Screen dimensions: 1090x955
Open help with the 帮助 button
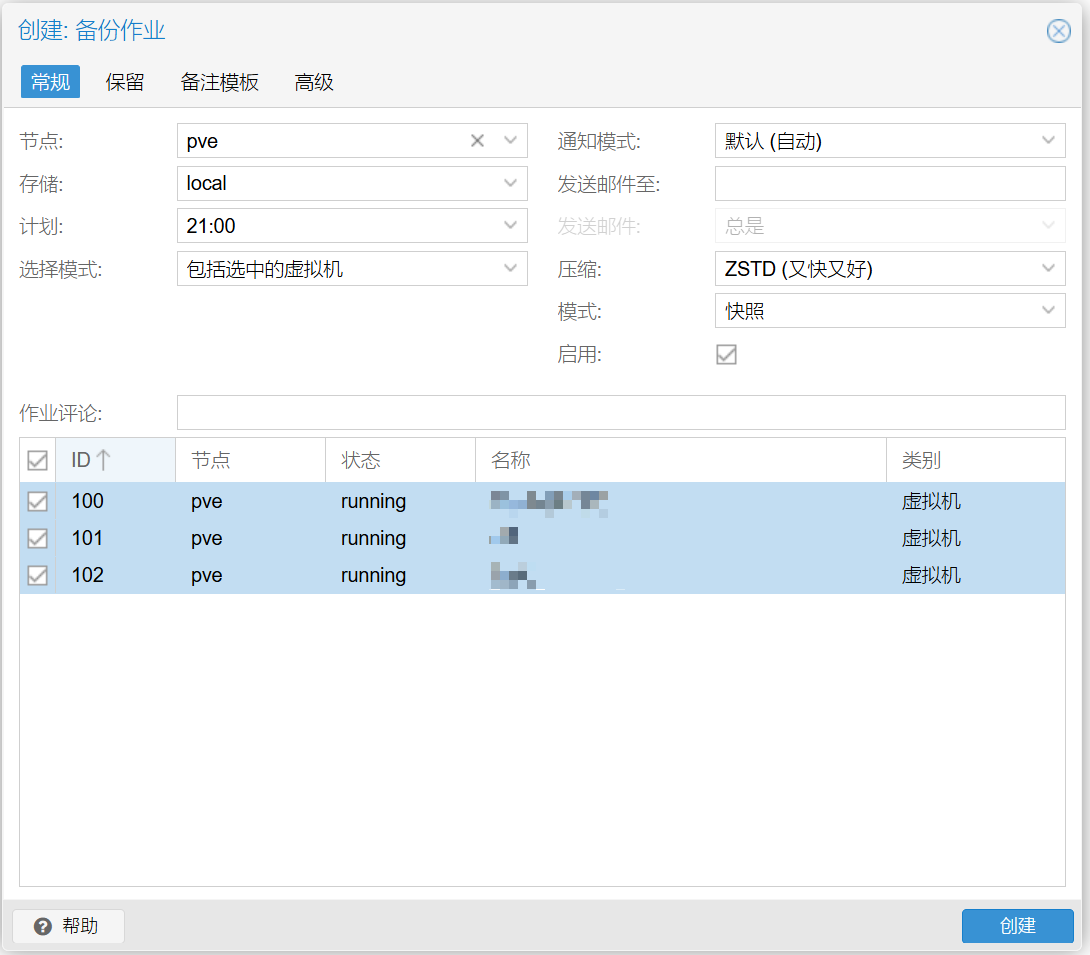(x=68, y=926)
